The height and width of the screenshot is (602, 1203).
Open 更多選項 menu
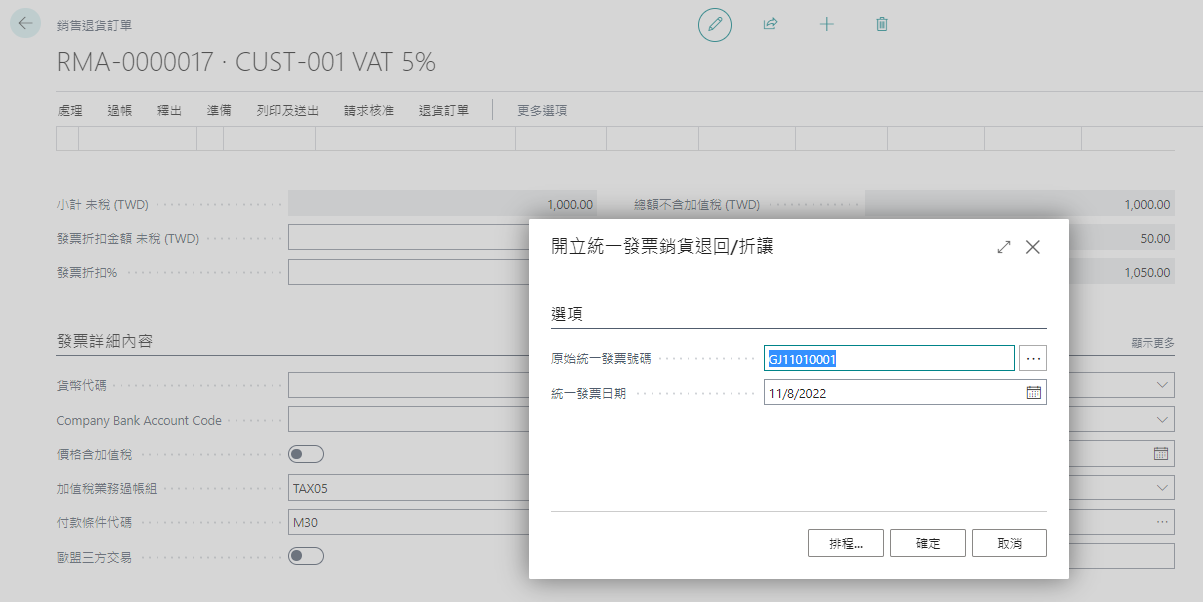tap(542, 111)
